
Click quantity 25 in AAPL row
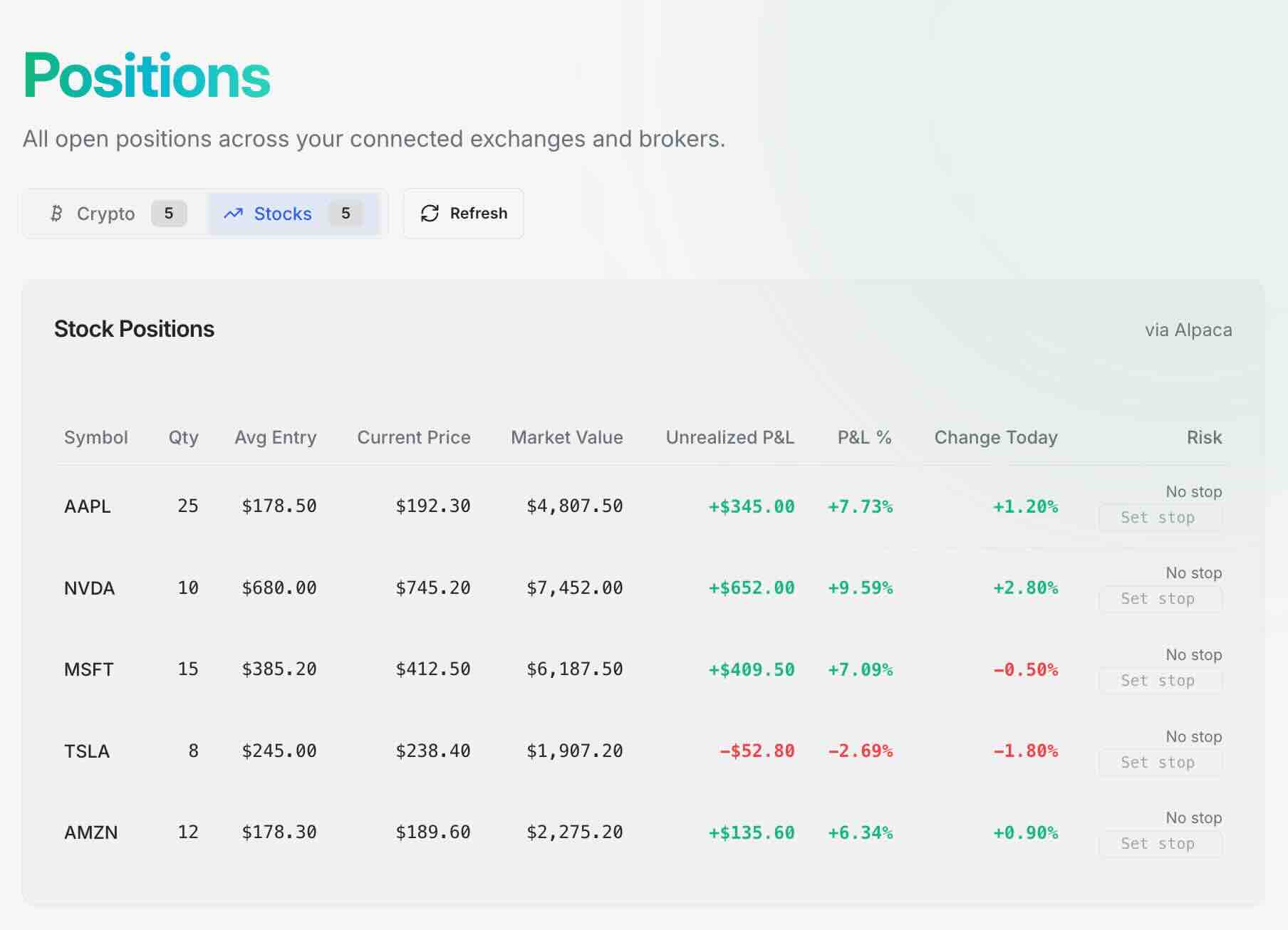pos(188,506)
